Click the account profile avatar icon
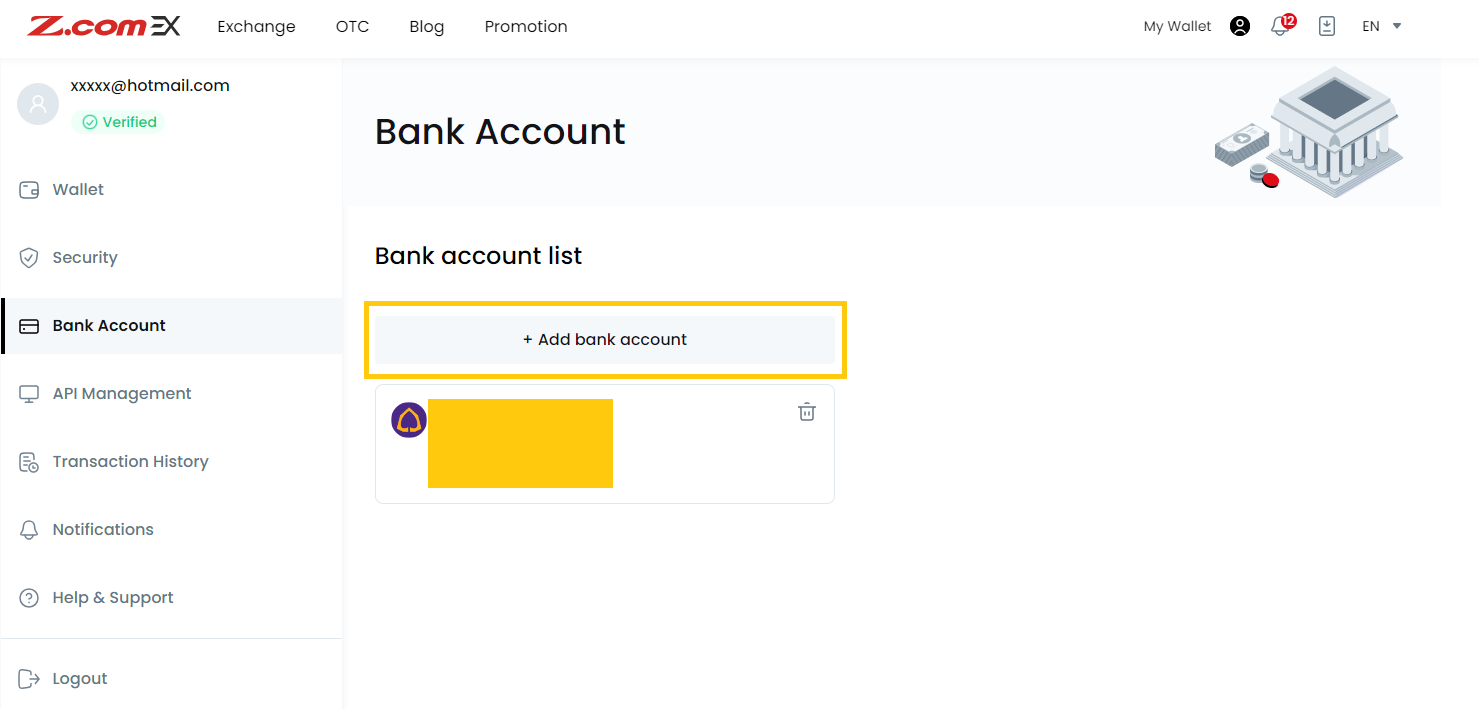 [1240, 25]
